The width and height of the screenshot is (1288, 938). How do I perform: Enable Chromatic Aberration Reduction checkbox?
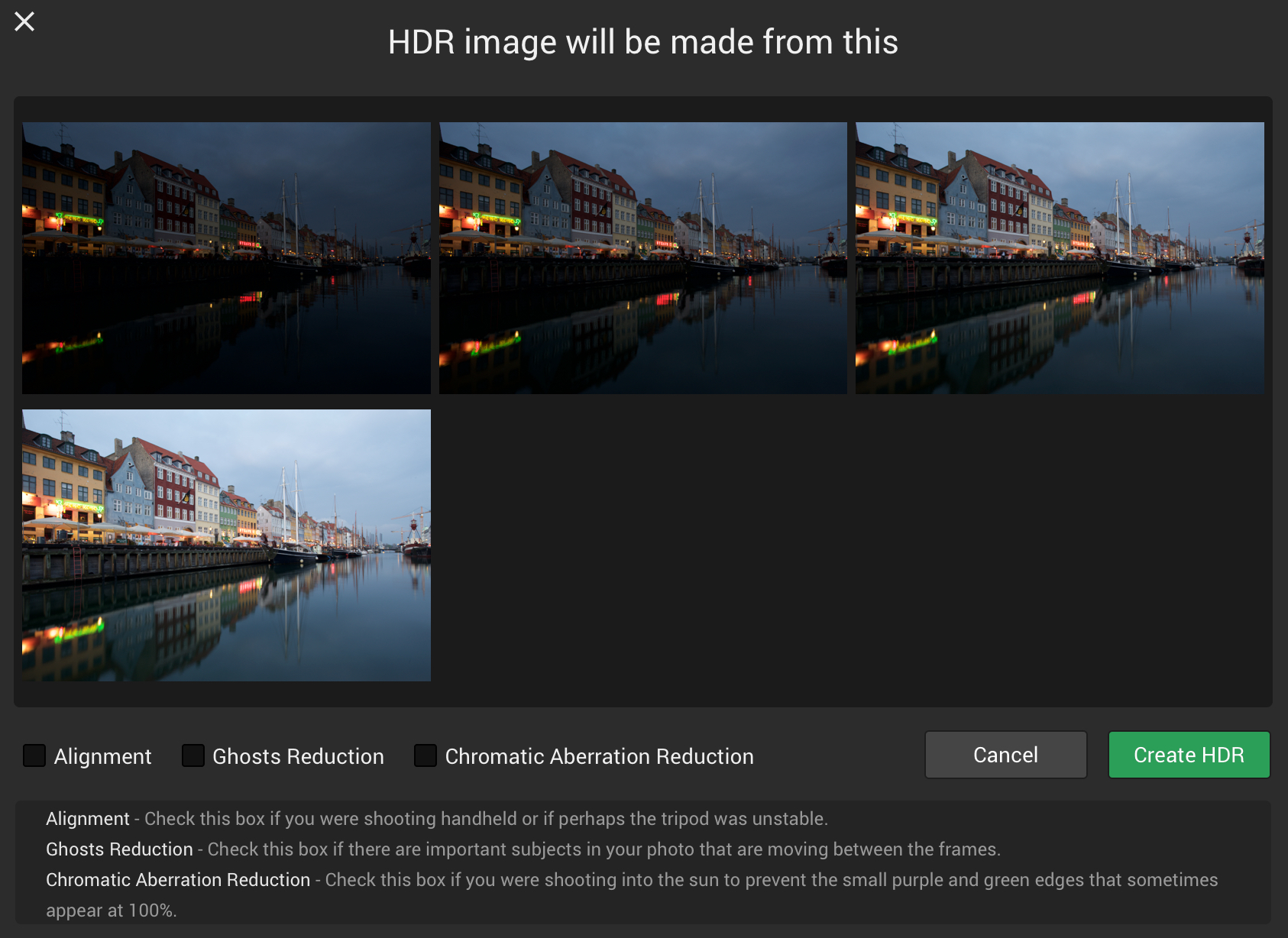coord(426,755)
